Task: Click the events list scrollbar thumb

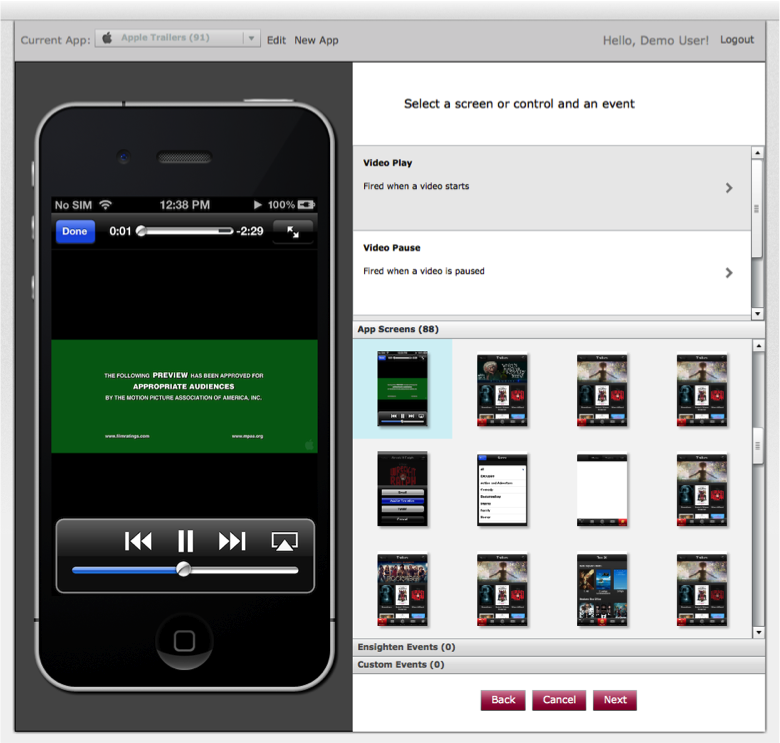Action: pos(757,208)
